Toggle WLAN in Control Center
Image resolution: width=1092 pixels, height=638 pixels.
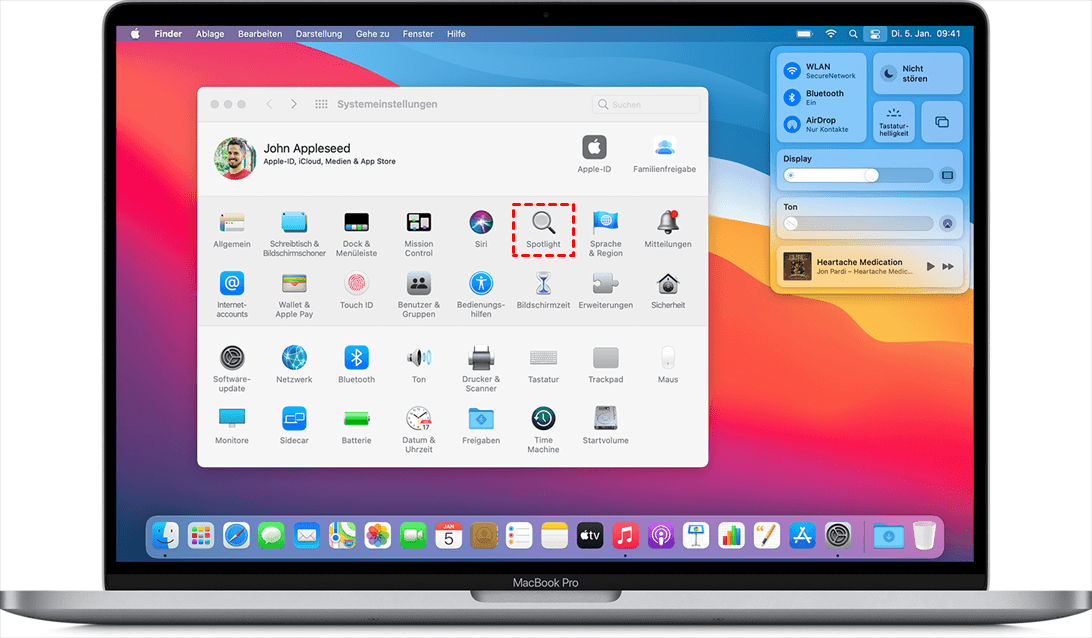[x=792, y=71]
